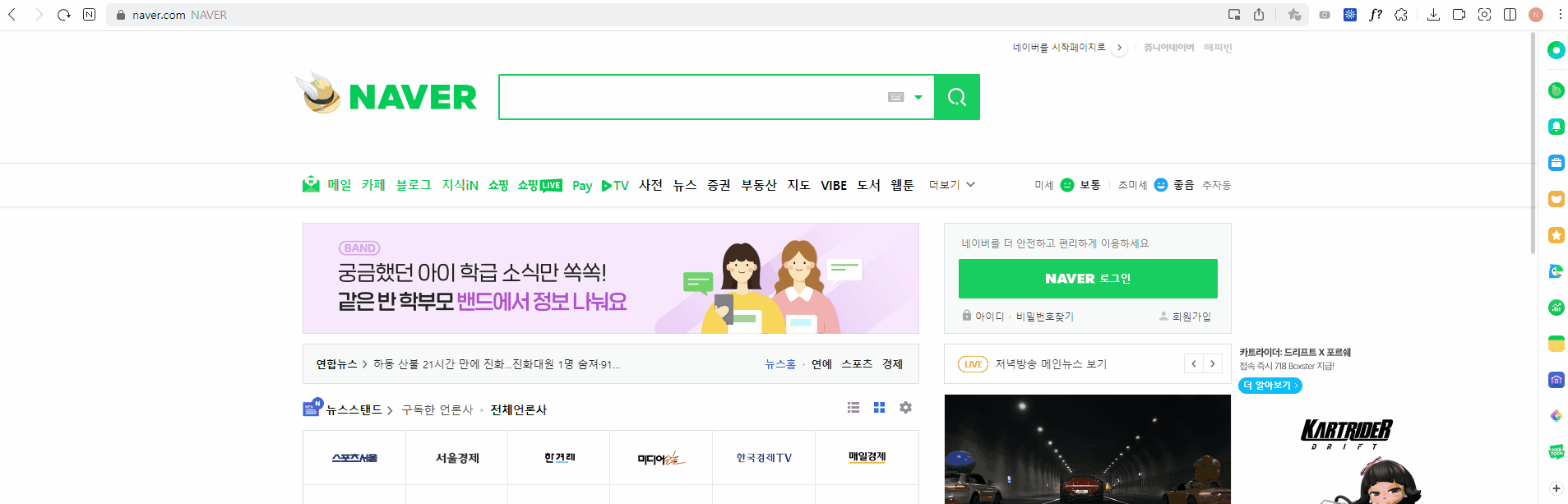
Task: Open 웹툰 menu item
Action: pos(903,185)
